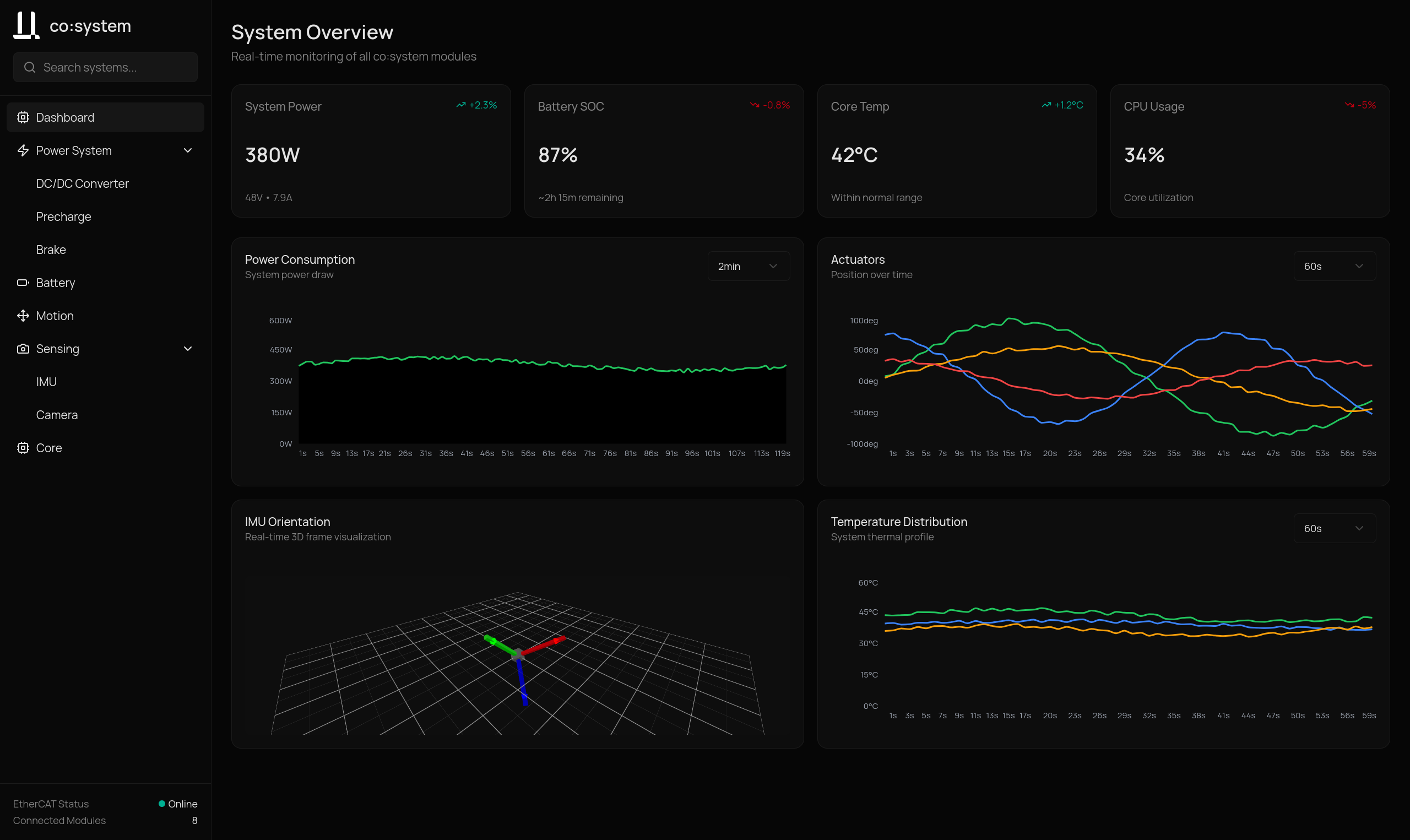Screen dimensions: 1410x840
Task: Navigate to the Camera page
Action: (x=57, y=415)
